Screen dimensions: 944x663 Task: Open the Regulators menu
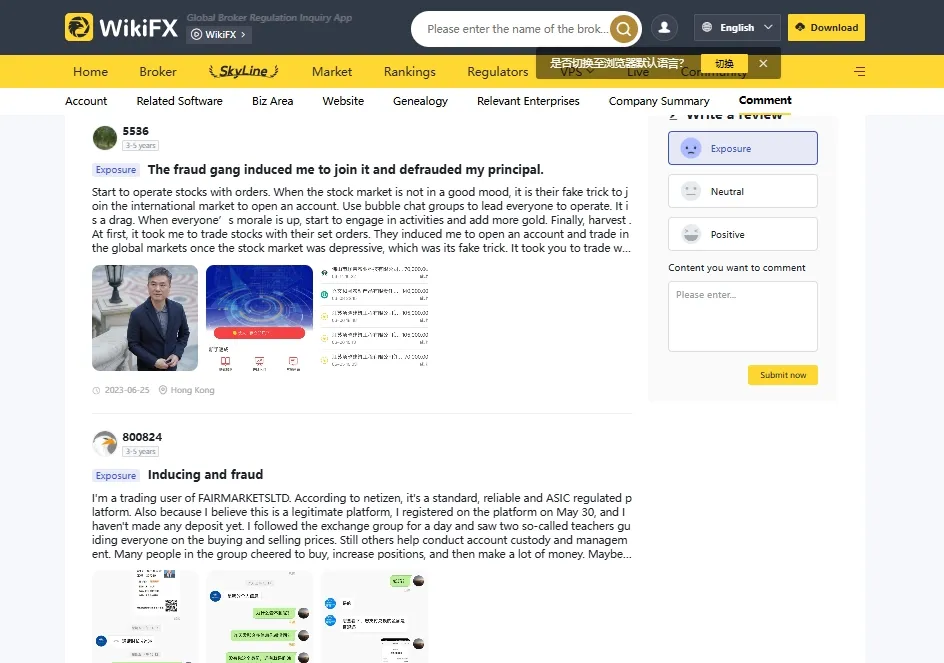(497, 72)
